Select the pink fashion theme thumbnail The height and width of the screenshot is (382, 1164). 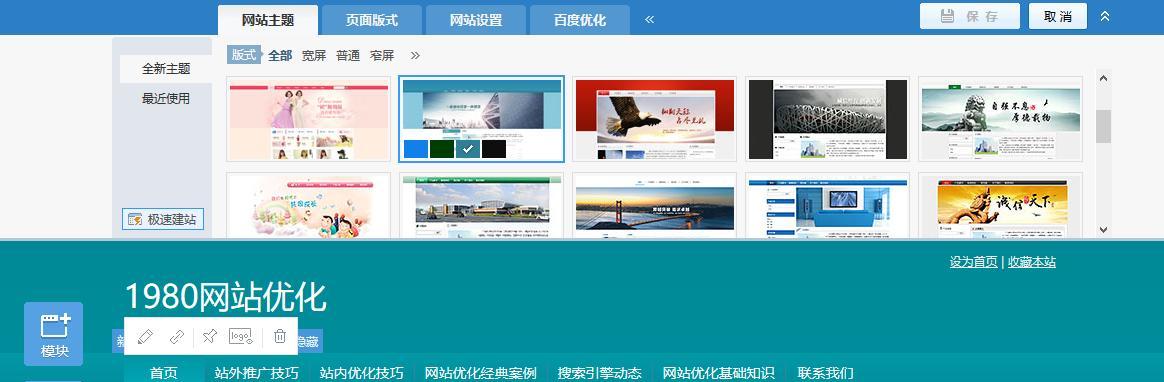click(x=309, y=119)
